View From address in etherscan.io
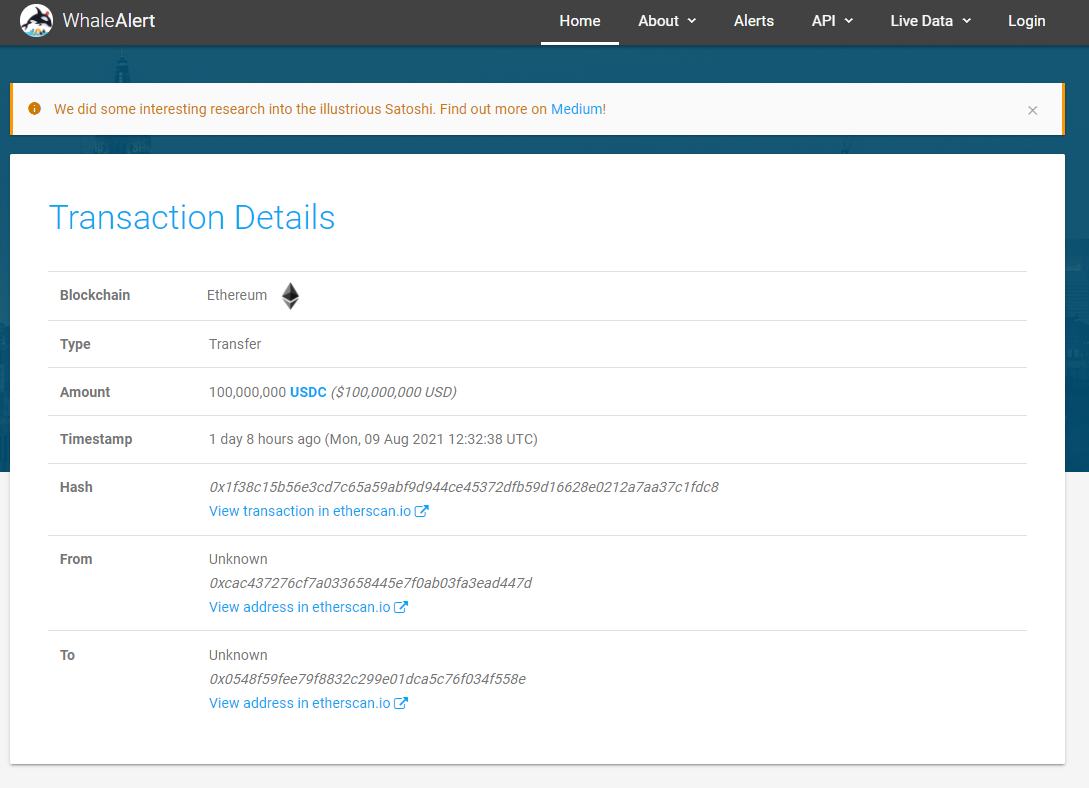Image resolution: width=1089 pixels, height=788 pixels. 299,607
